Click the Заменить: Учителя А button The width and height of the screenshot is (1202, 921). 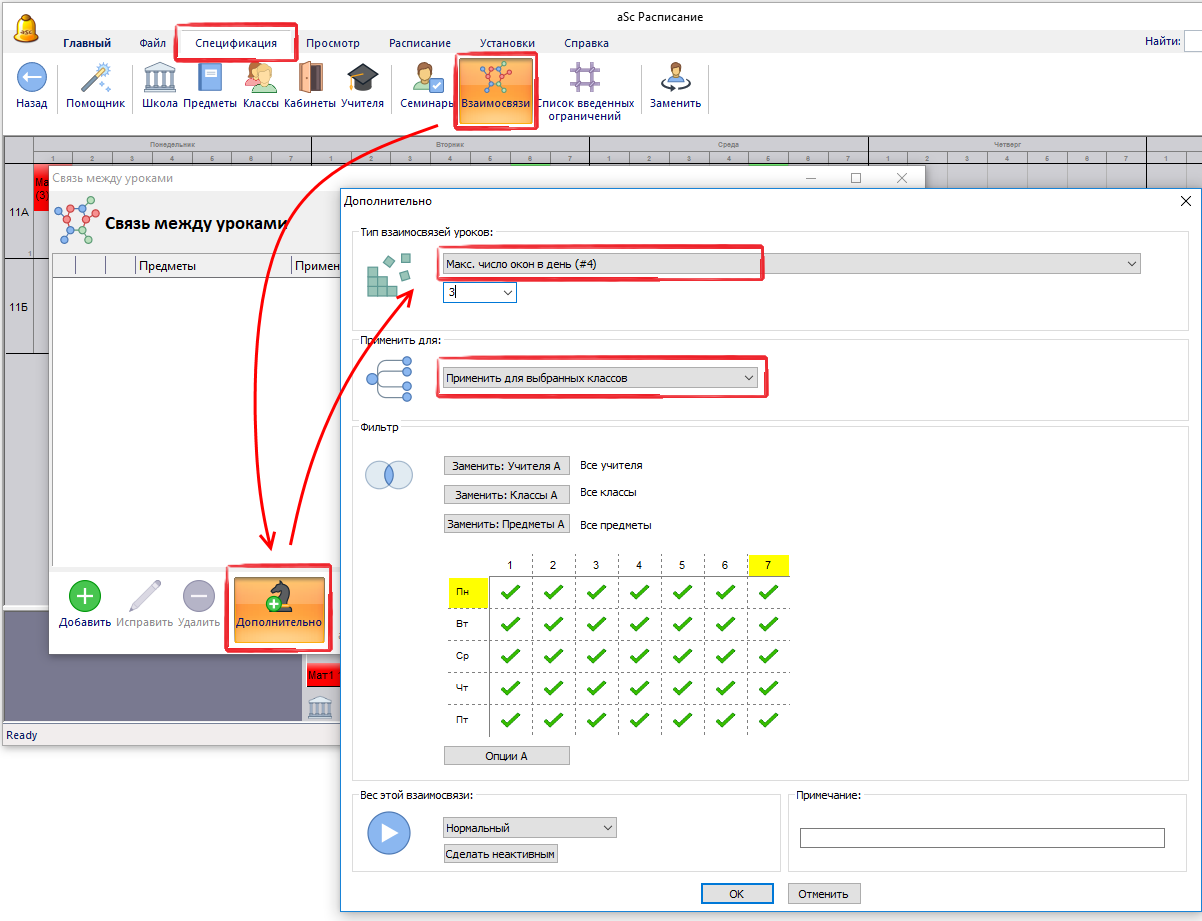(x=506, y=466)
